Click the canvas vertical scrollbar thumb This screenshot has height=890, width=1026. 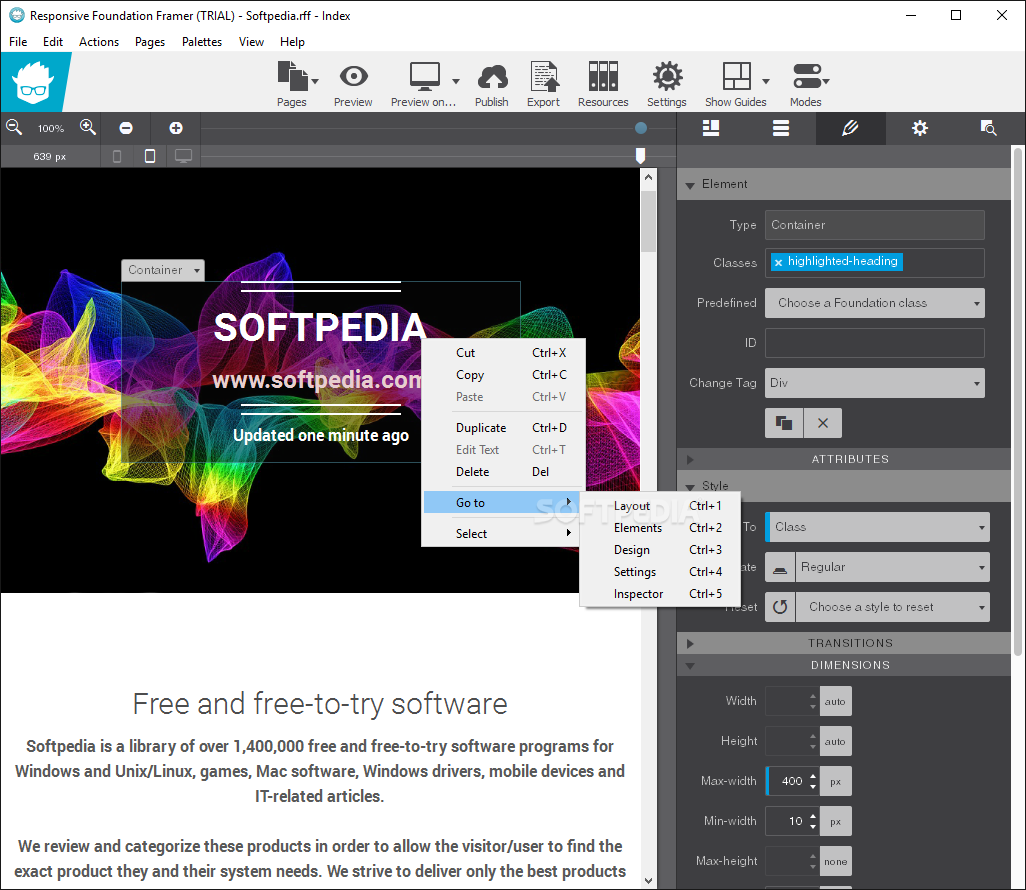click(x=648, y=221)
